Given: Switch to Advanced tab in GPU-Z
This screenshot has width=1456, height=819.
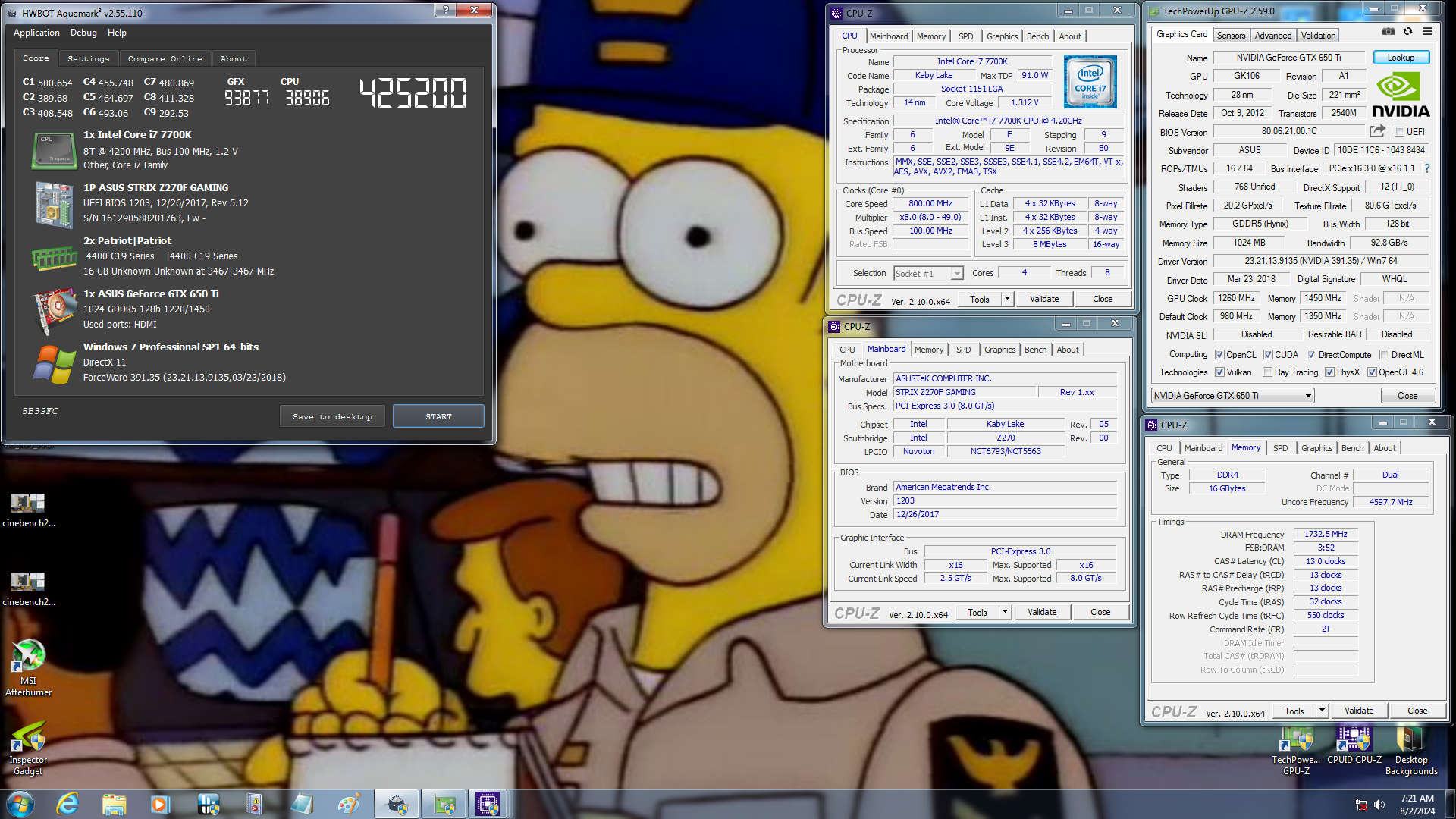Looking at the screenshot, I should [1272, 36].
